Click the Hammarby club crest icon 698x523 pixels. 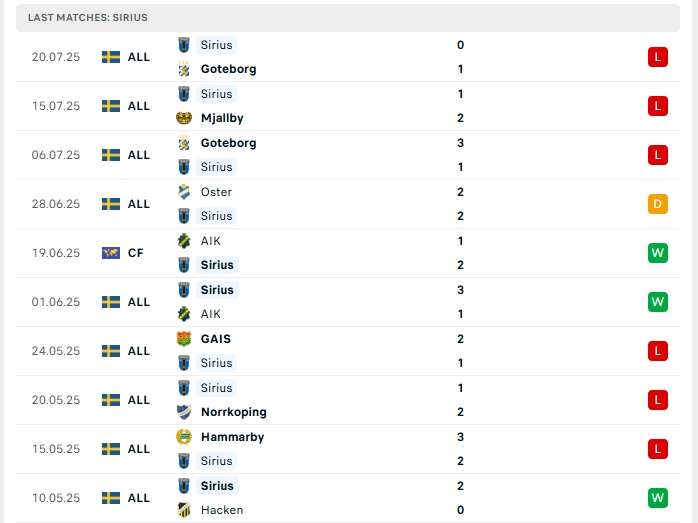(x=184, y=437)
